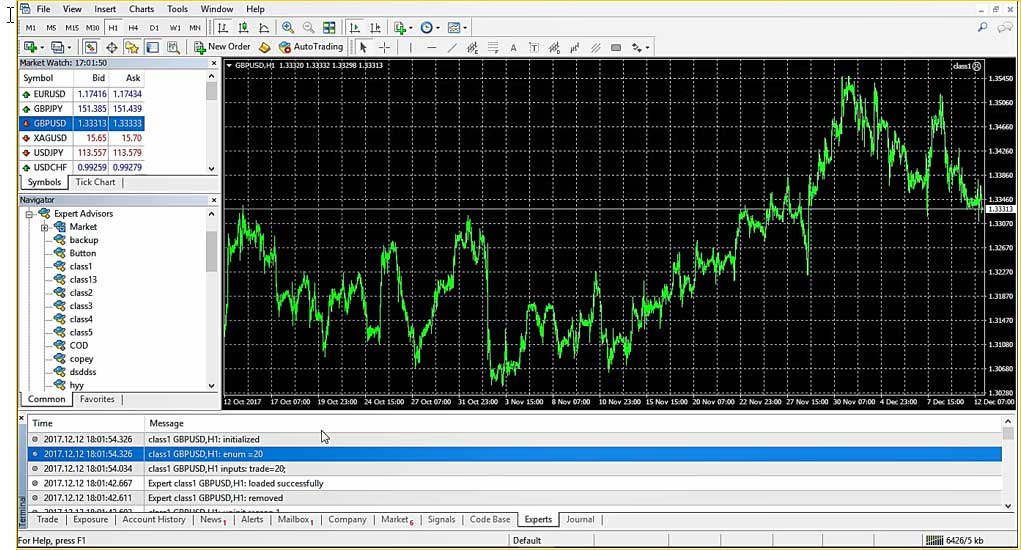
Task: Select the text label 'T' tool
Action: click(534, 47)
